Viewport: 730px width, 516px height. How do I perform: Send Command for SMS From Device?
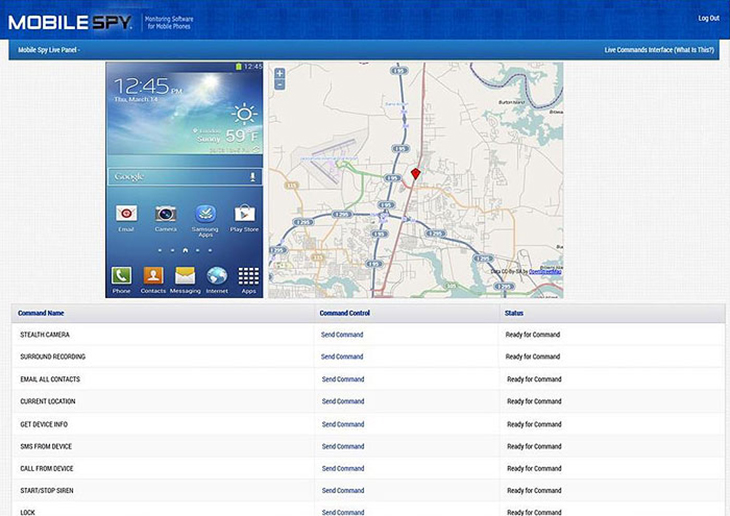click(343, 446)
